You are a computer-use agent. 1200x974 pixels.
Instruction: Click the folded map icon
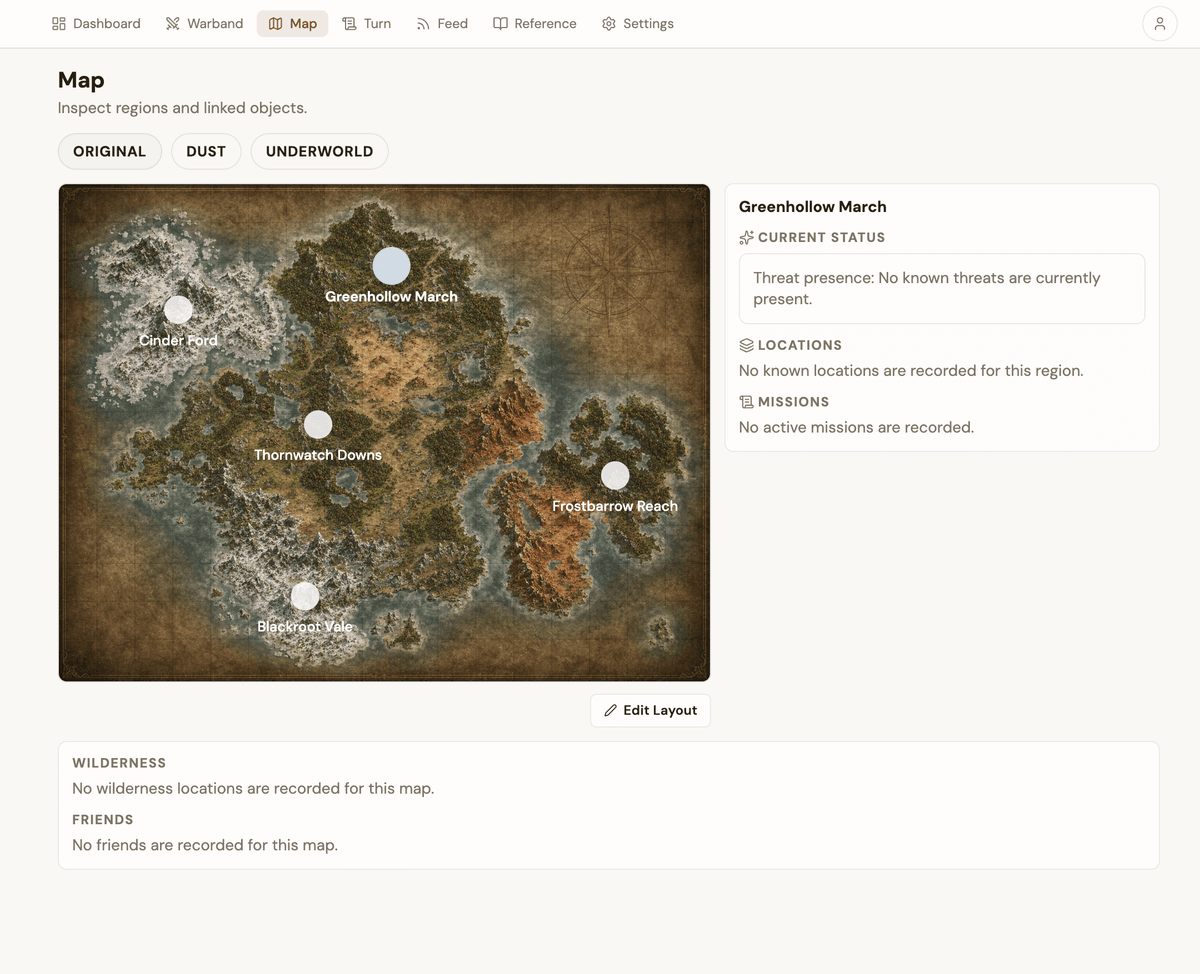pos(276,23)
